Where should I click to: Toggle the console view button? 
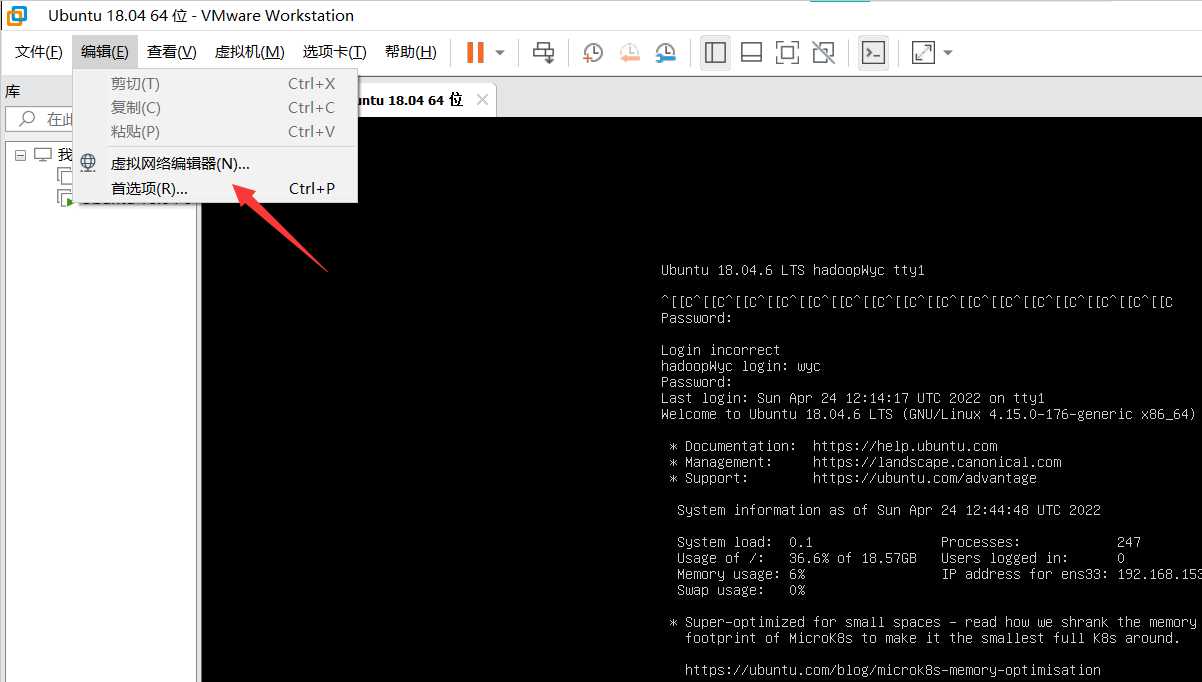[x=873, y=52]
